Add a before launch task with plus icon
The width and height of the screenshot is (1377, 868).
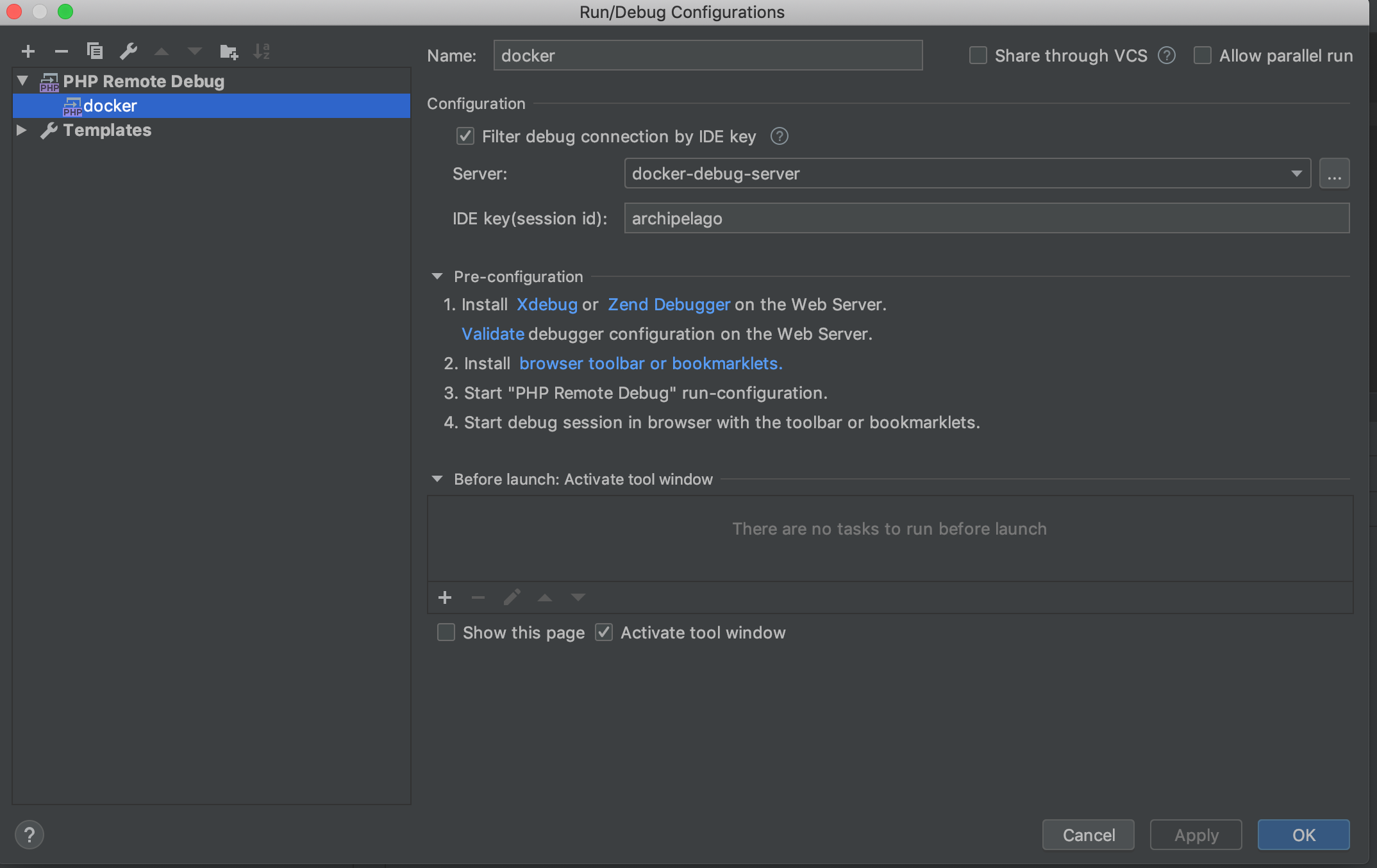tap(445, 597)
